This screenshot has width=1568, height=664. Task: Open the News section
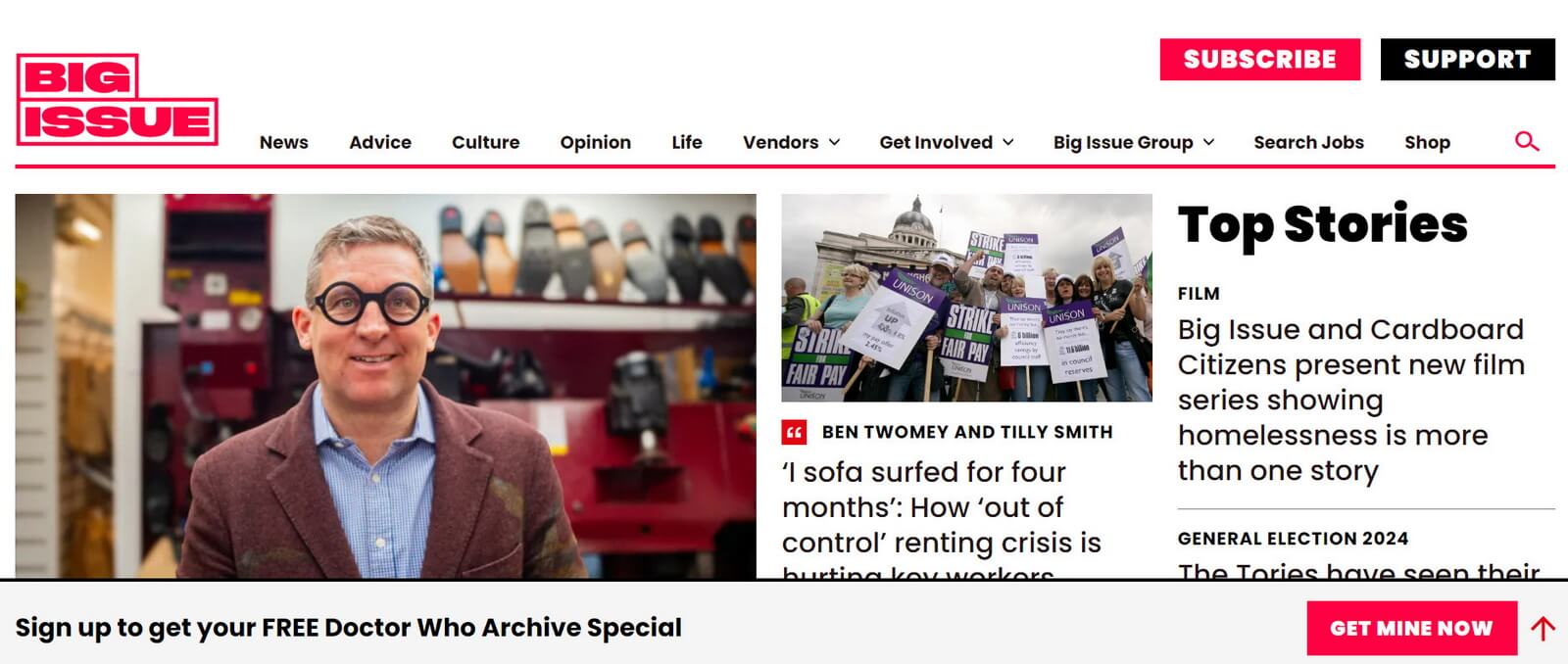[x=284, y=142]
